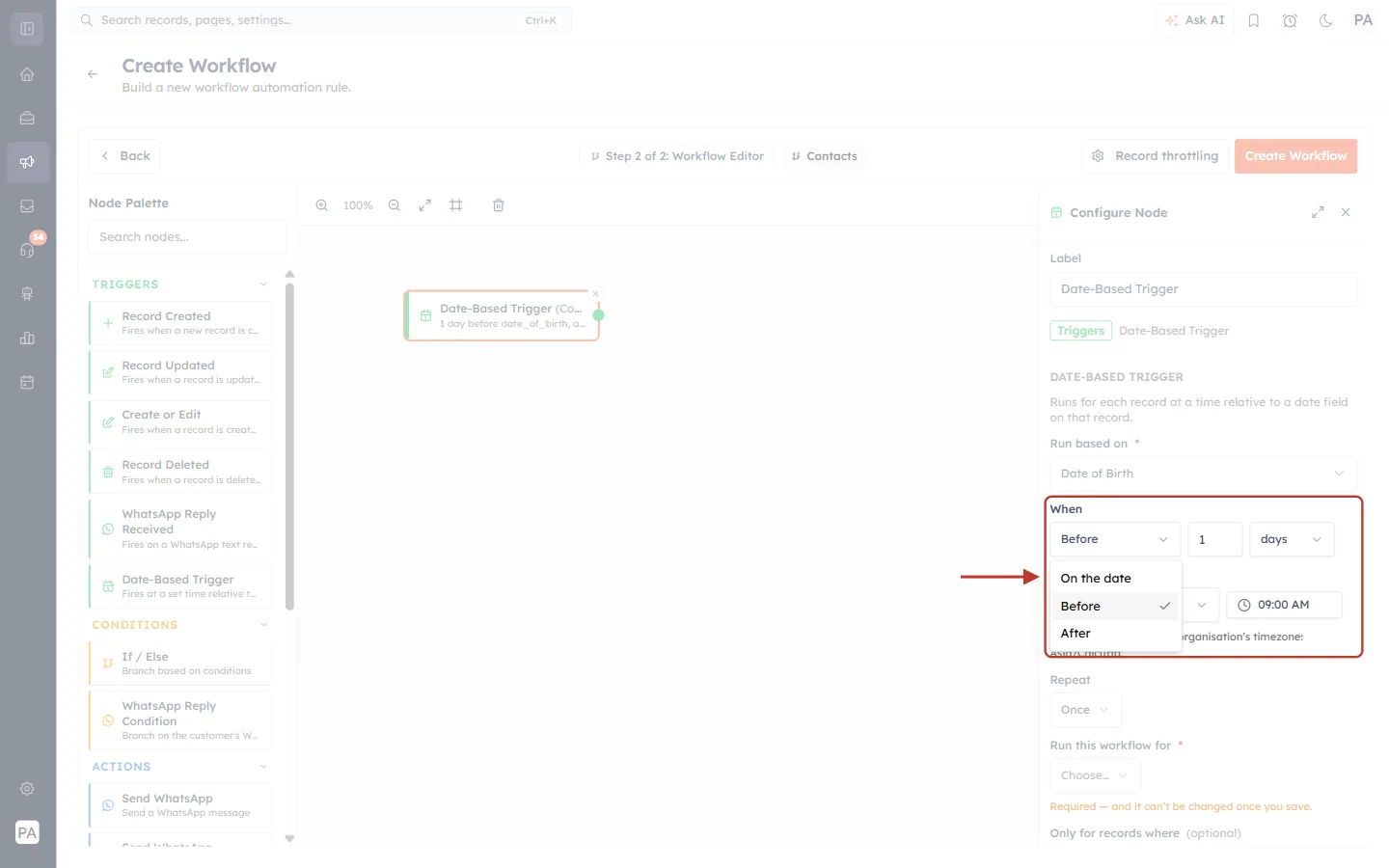Click the Ask AI button
This screenshot has height=868, width=1389.
[1195, 20]
